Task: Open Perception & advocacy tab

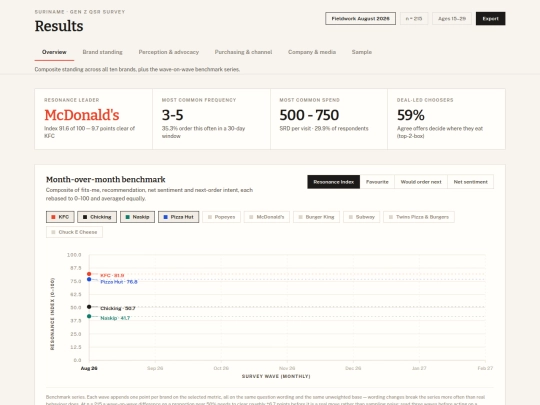Action: 169,52
